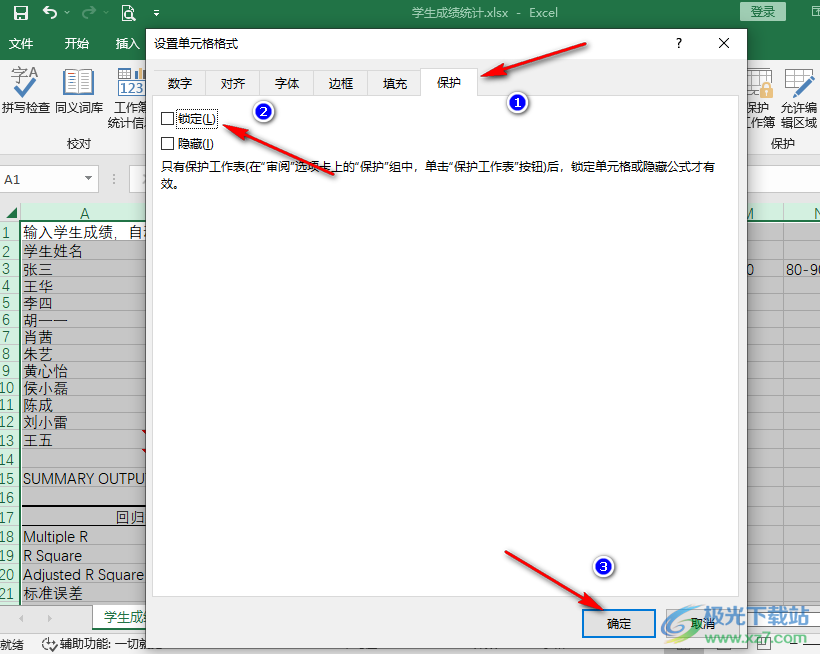Click the 登录 (Sign in) button

pyautogui.click(x=763, y=12)
